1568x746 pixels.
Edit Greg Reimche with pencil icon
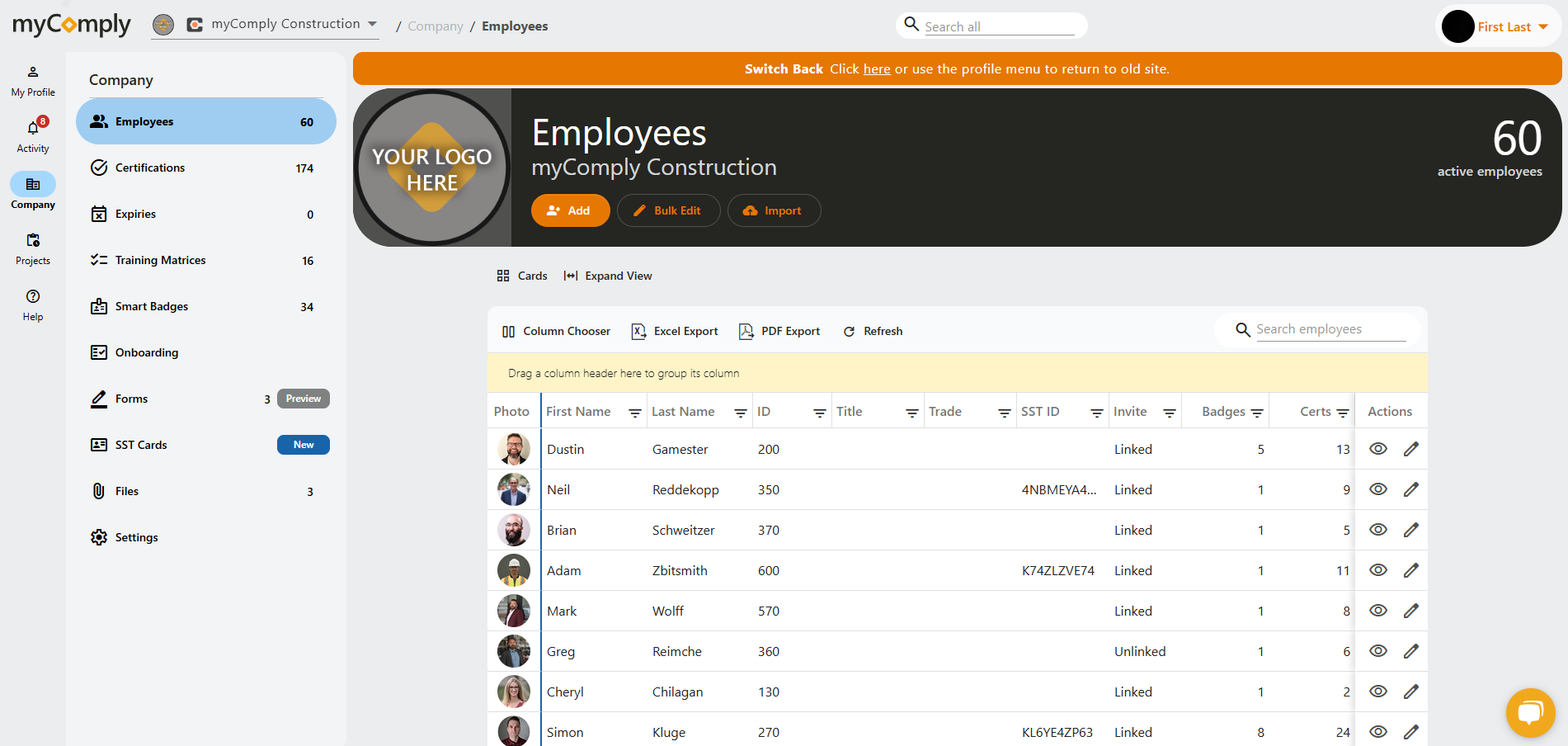(1411, 651)
